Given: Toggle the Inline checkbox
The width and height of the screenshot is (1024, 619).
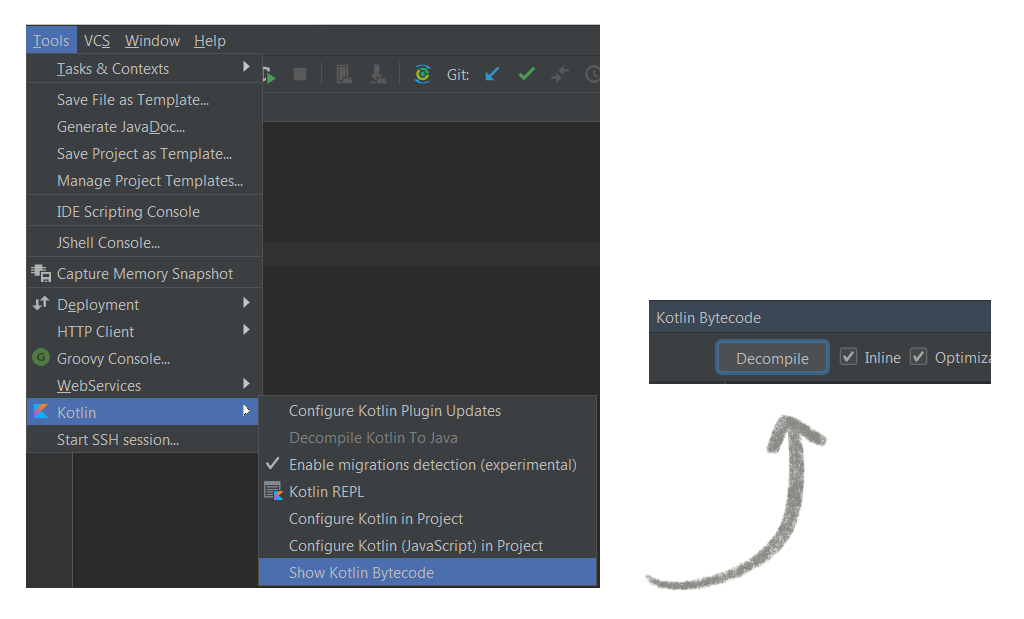Looking at the screenshot, I should click(848, 357).
